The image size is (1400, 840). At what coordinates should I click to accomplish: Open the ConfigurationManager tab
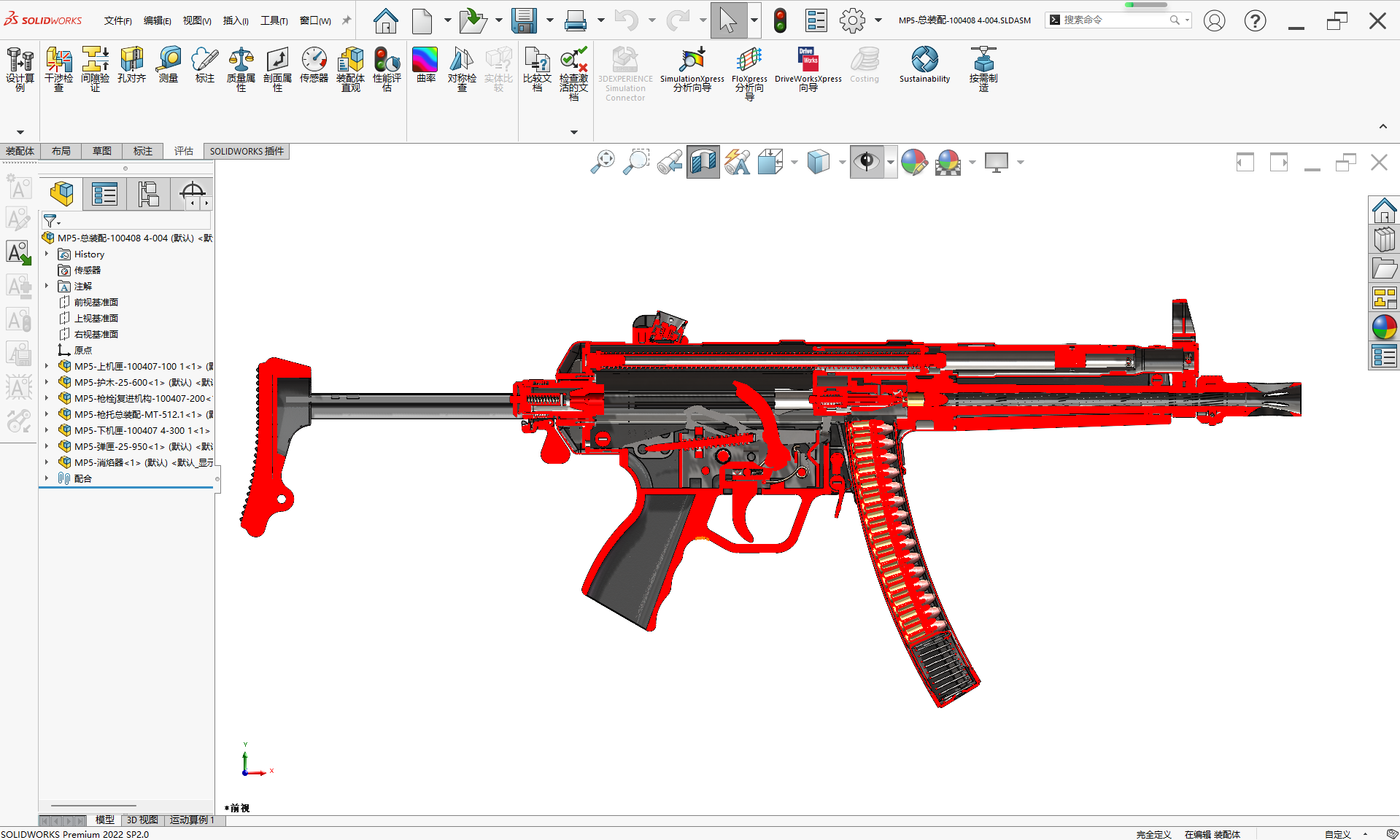coord(149,194)
